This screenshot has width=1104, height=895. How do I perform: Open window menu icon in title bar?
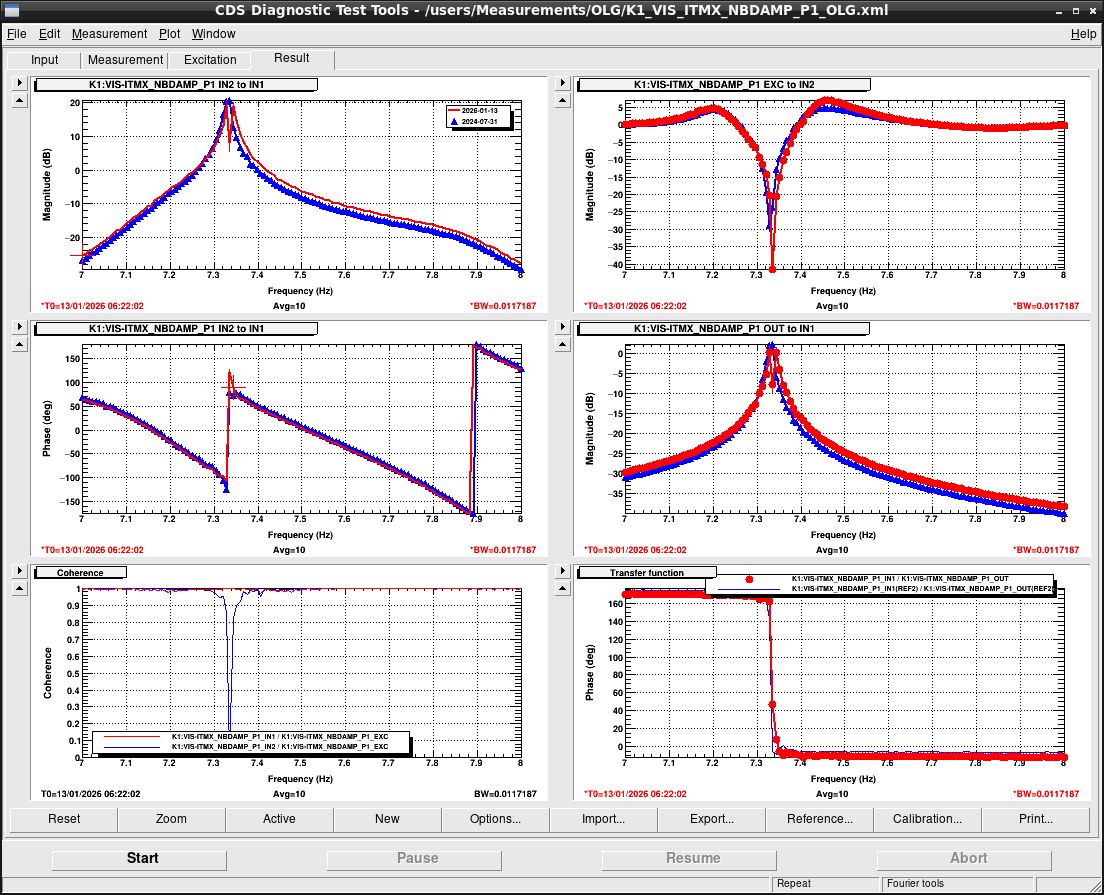[x=12, y=10]
